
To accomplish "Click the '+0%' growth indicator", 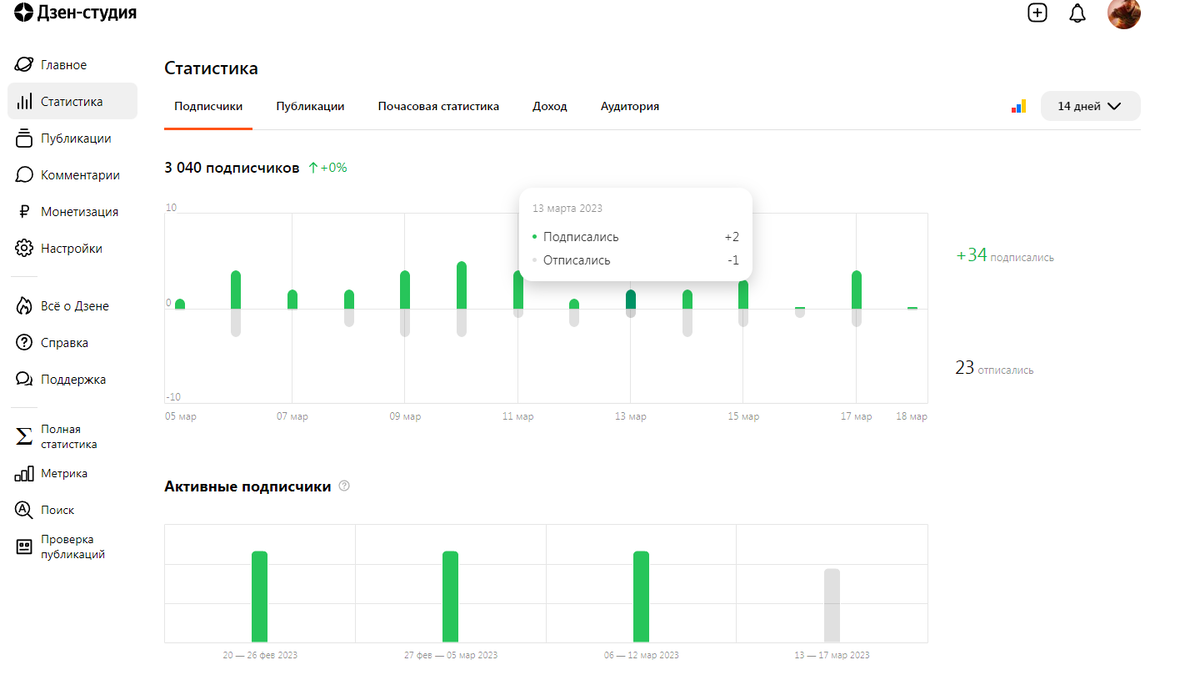I will point(328,168).
